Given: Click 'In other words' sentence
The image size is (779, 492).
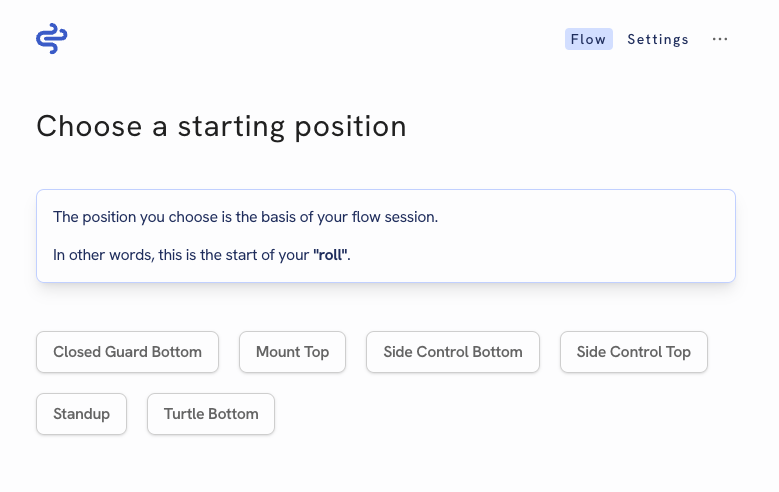Looking at the screenshot, I should click(202, 255).
